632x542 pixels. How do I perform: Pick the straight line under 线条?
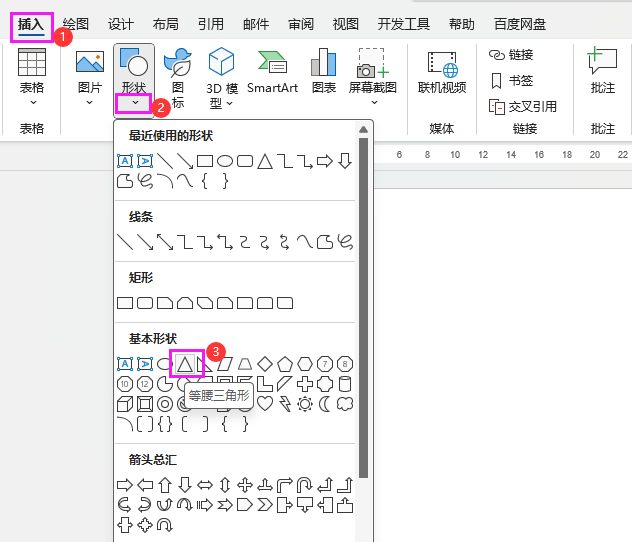pos(125,242)
